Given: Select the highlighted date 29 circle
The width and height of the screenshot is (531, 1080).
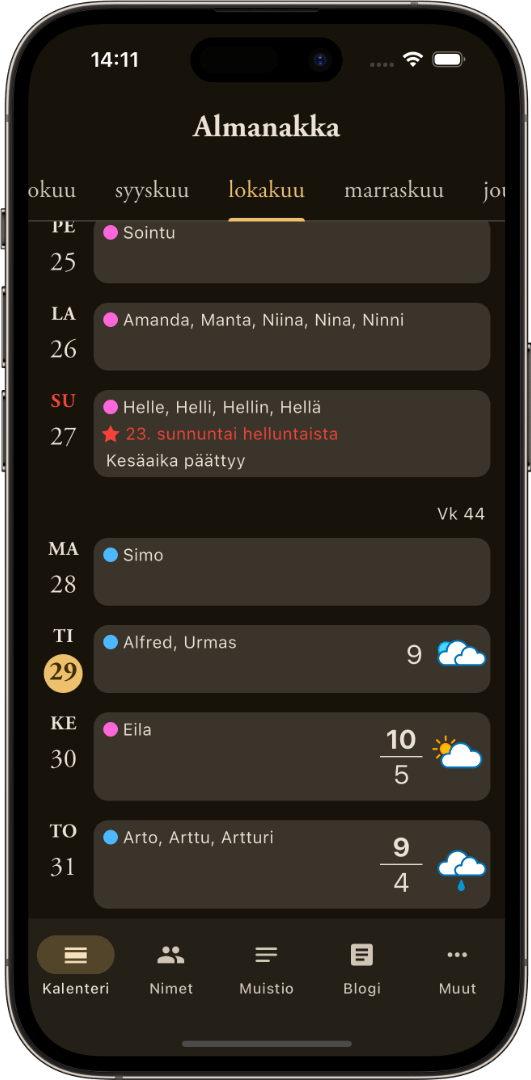Looking at the screenshot, I should (x=63, y=673).
